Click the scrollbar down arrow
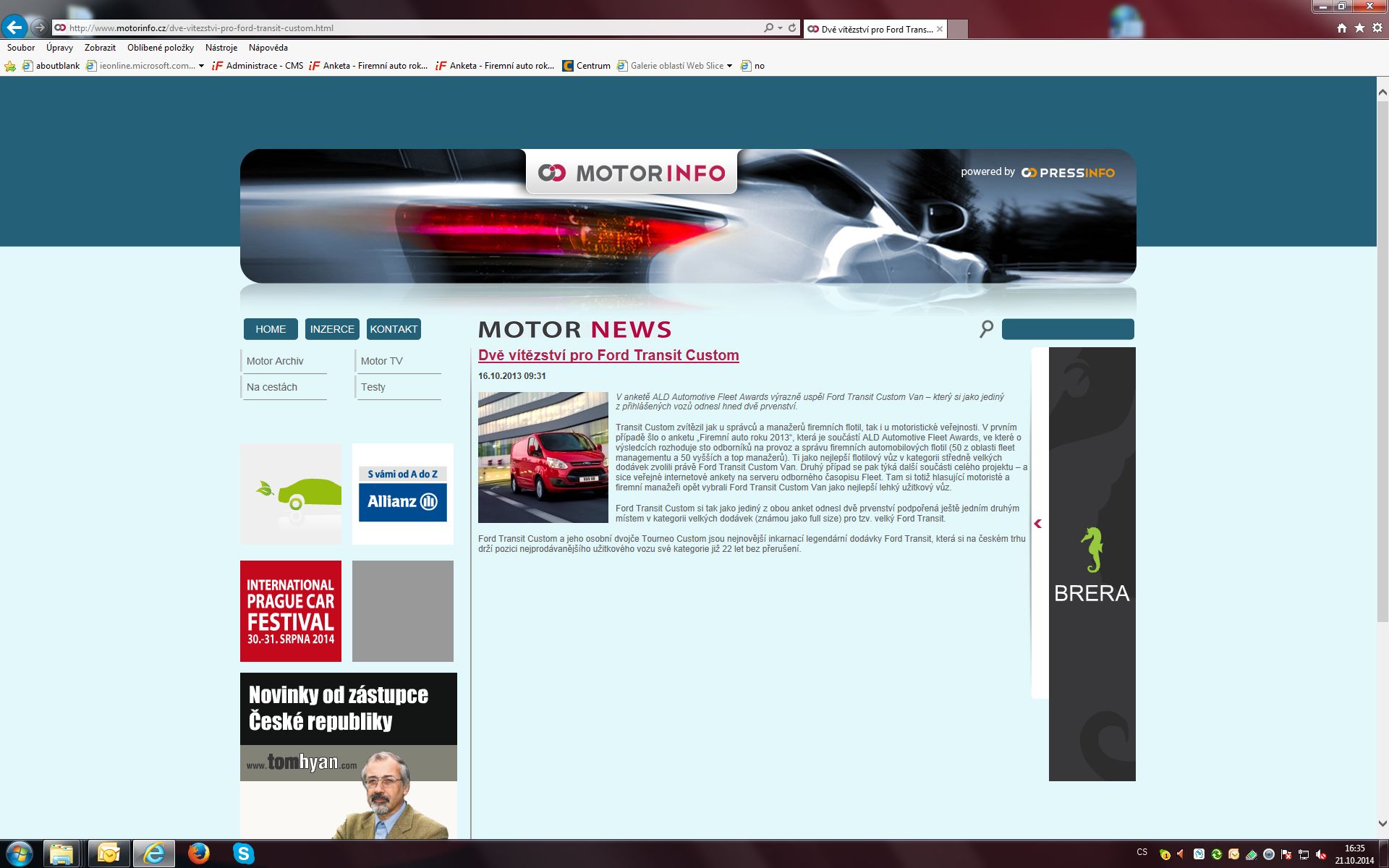 (x=1382, y=823)
